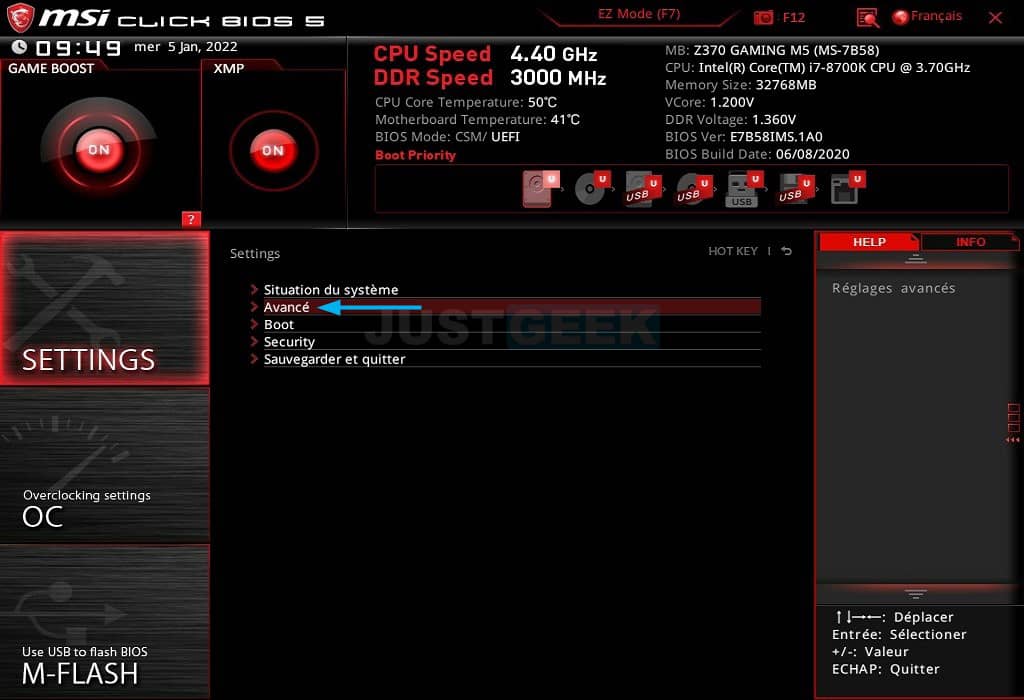The image size is (1024, 700).
Task: Select the USB CD-ROM boot icon
Action: click(x=694, y=189)
